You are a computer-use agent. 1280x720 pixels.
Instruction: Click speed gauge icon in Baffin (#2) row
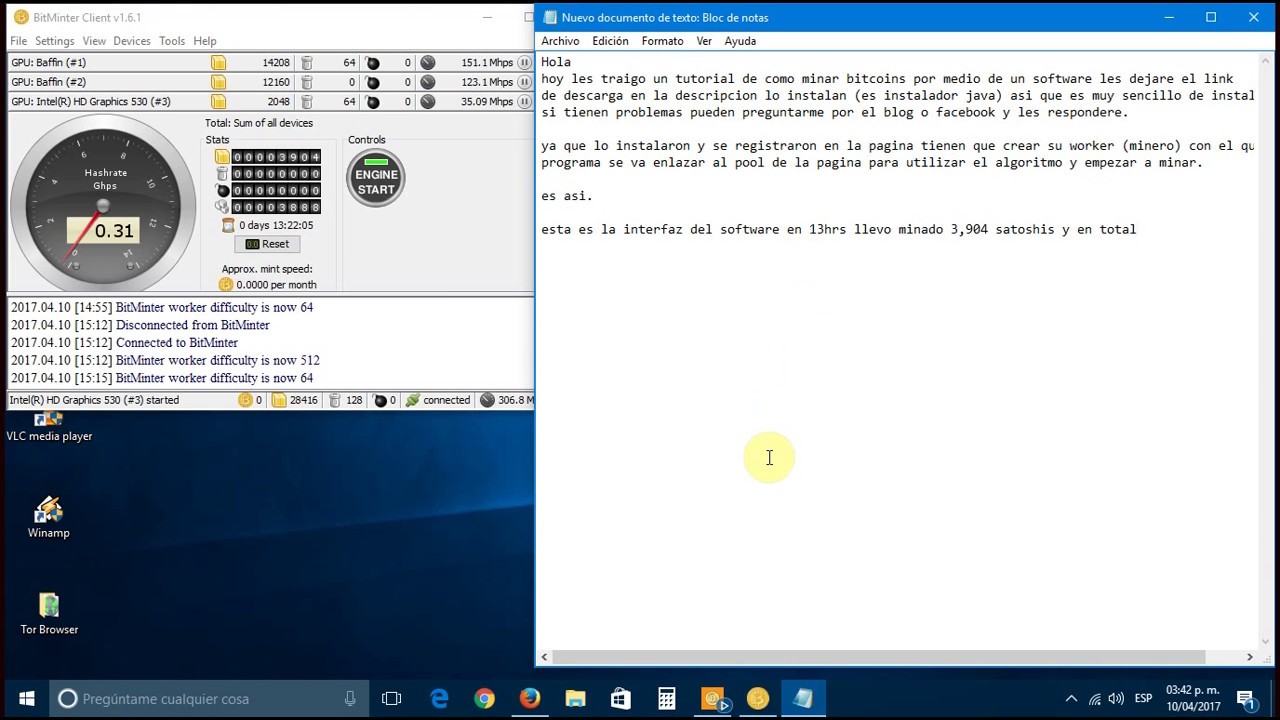click(x=427, y=82)
